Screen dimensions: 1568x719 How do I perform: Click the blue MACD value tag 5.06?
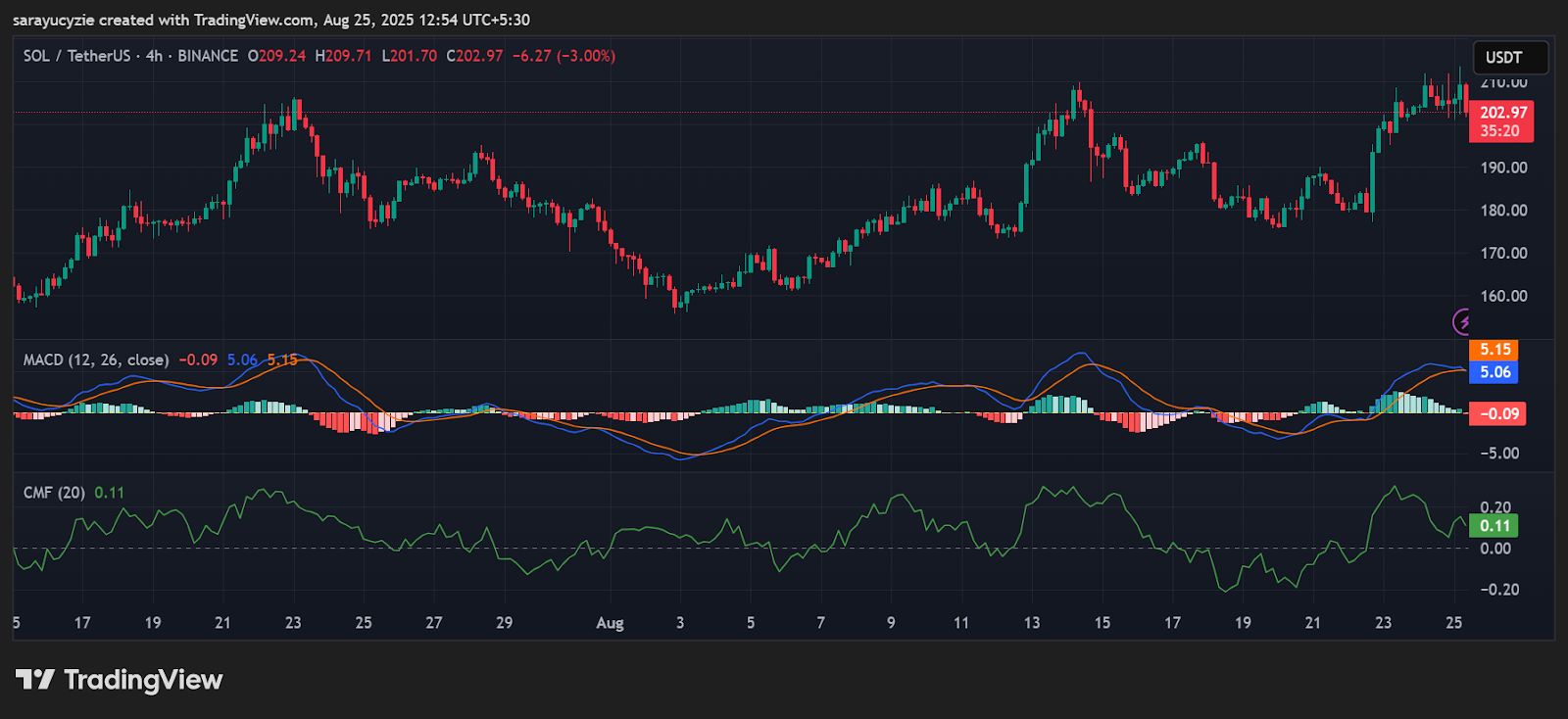point(1494,372)
